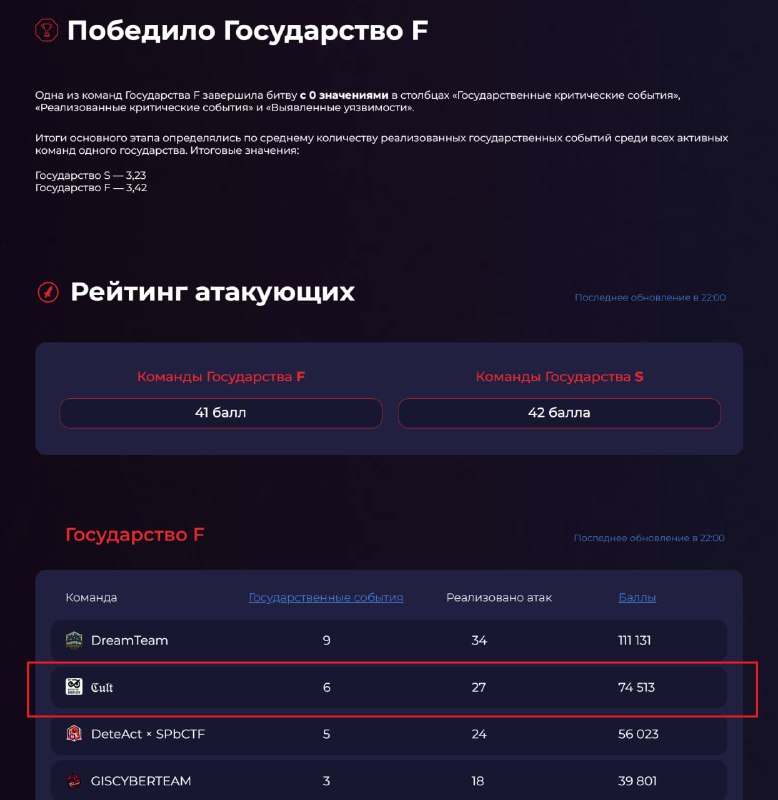Click the Cult team logo icon
The image size is (778, 800).
coord(74,687)
